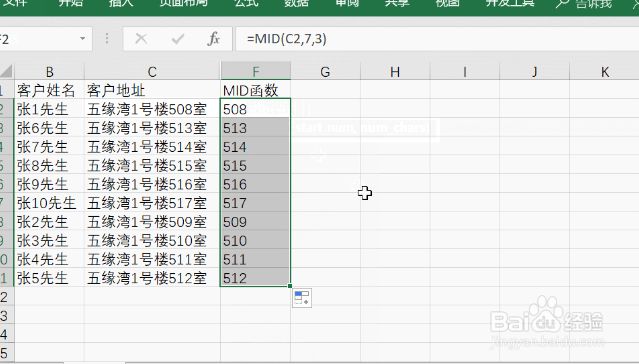Viewport: 639px width, 364px height.
Task: Select column F header
Action: (256, 71)
